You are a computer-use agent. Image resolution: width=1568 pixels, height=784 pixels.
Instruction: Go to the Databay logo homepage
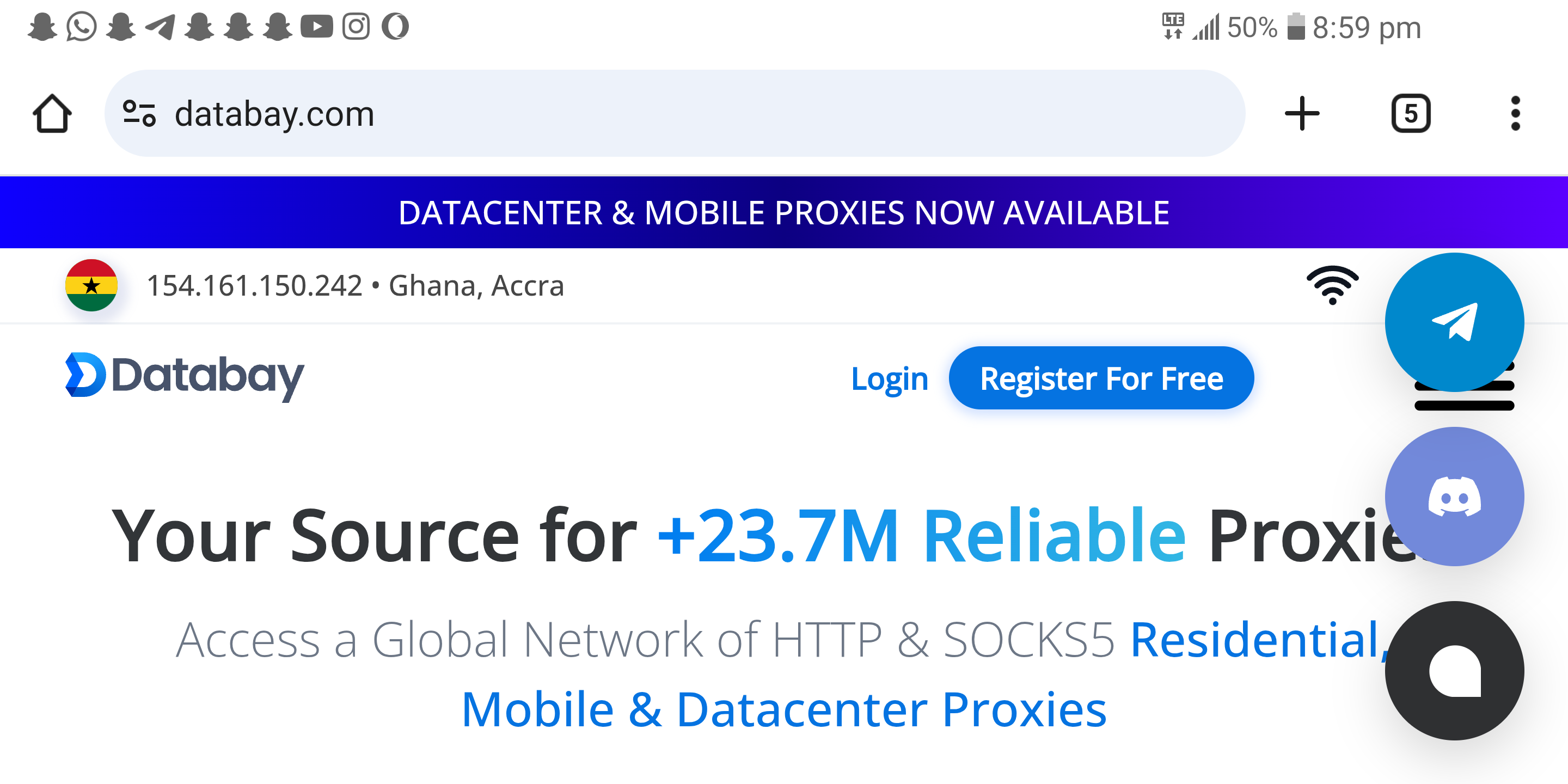185,377
